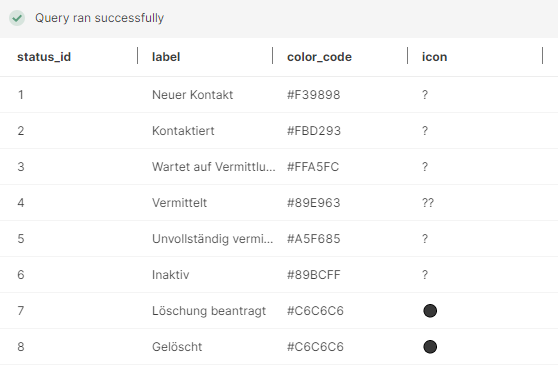This screenshot has width=558, height=372.
Task: Select the divider between label and color_code columns
Action: [x=272, y=56]
